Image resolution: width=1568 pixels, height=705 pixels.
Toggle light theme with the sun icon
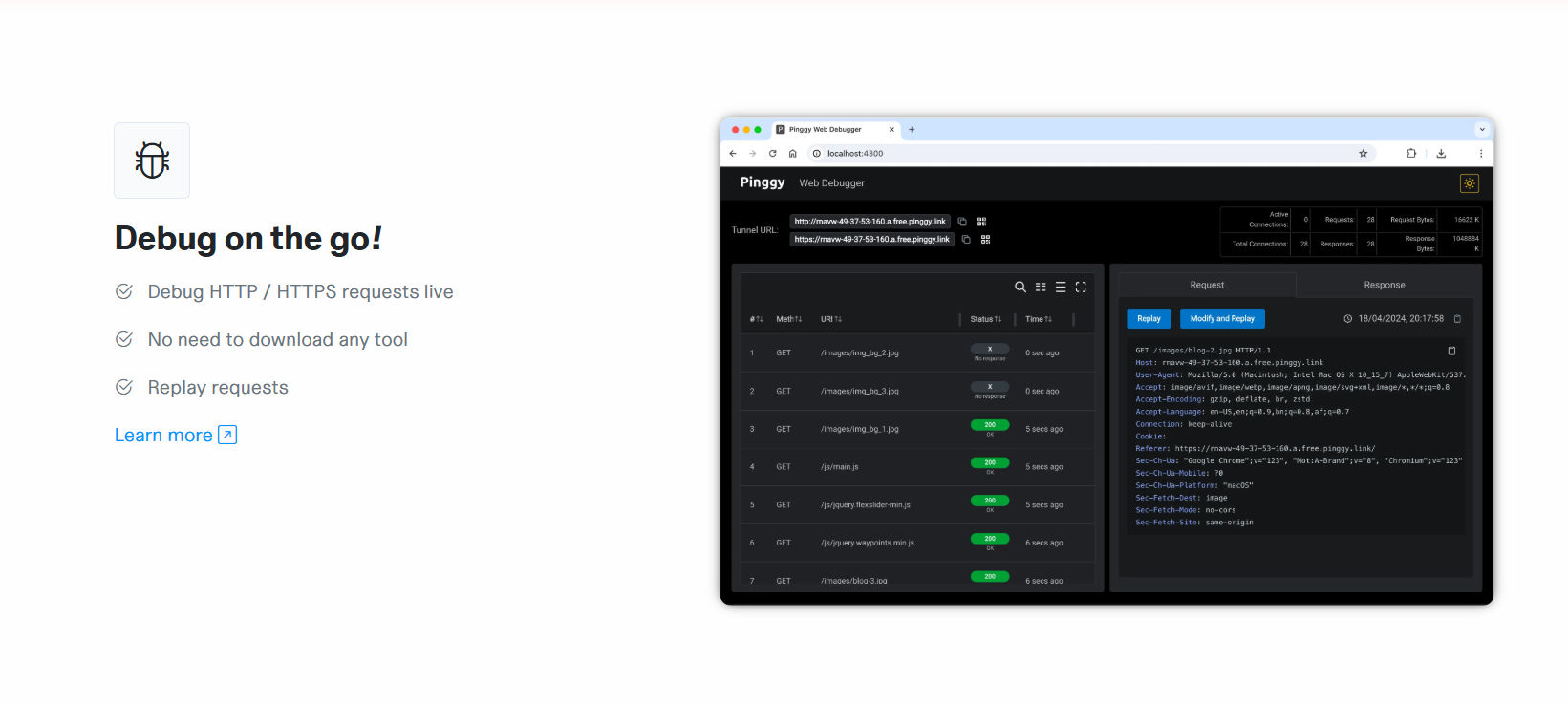click(x=1470, y=183)
